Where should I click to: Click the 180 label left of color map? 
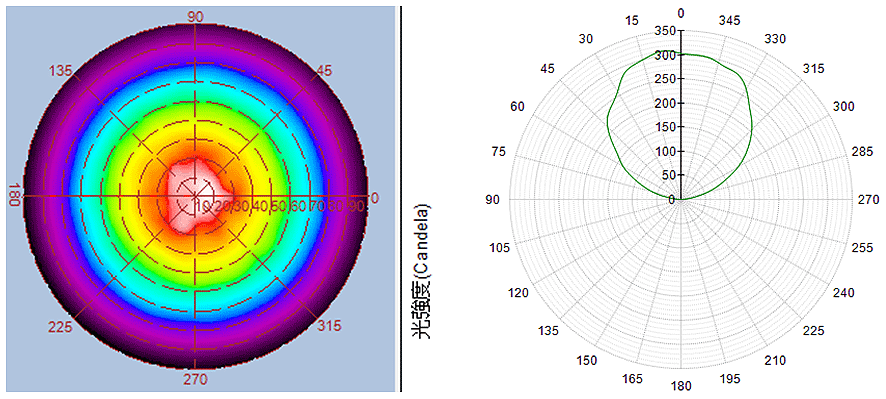point(15,196)
